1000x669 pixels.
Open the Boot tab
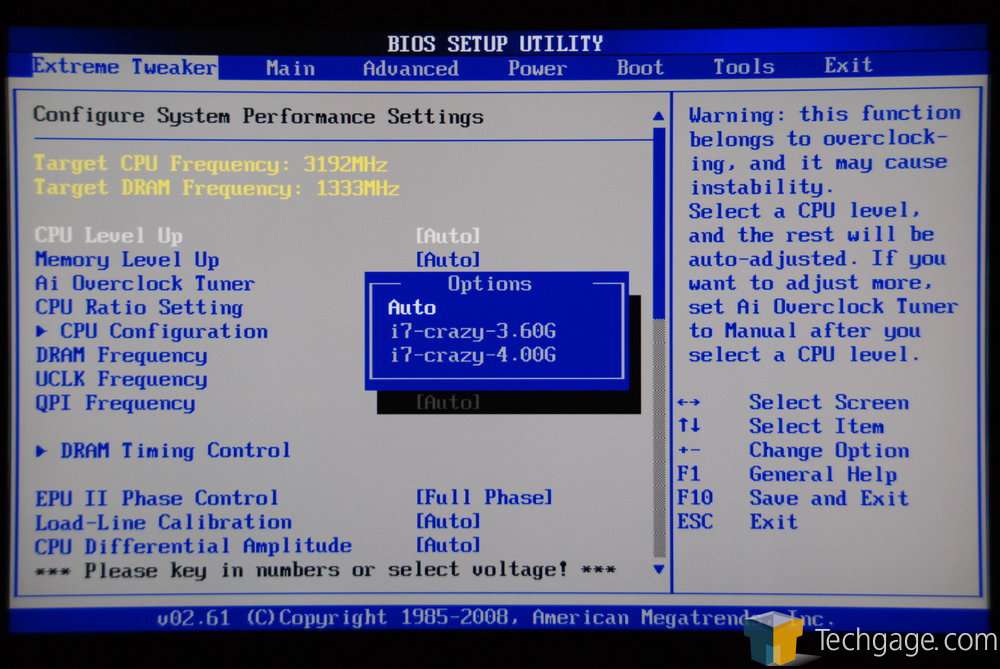tap(640, 67)
